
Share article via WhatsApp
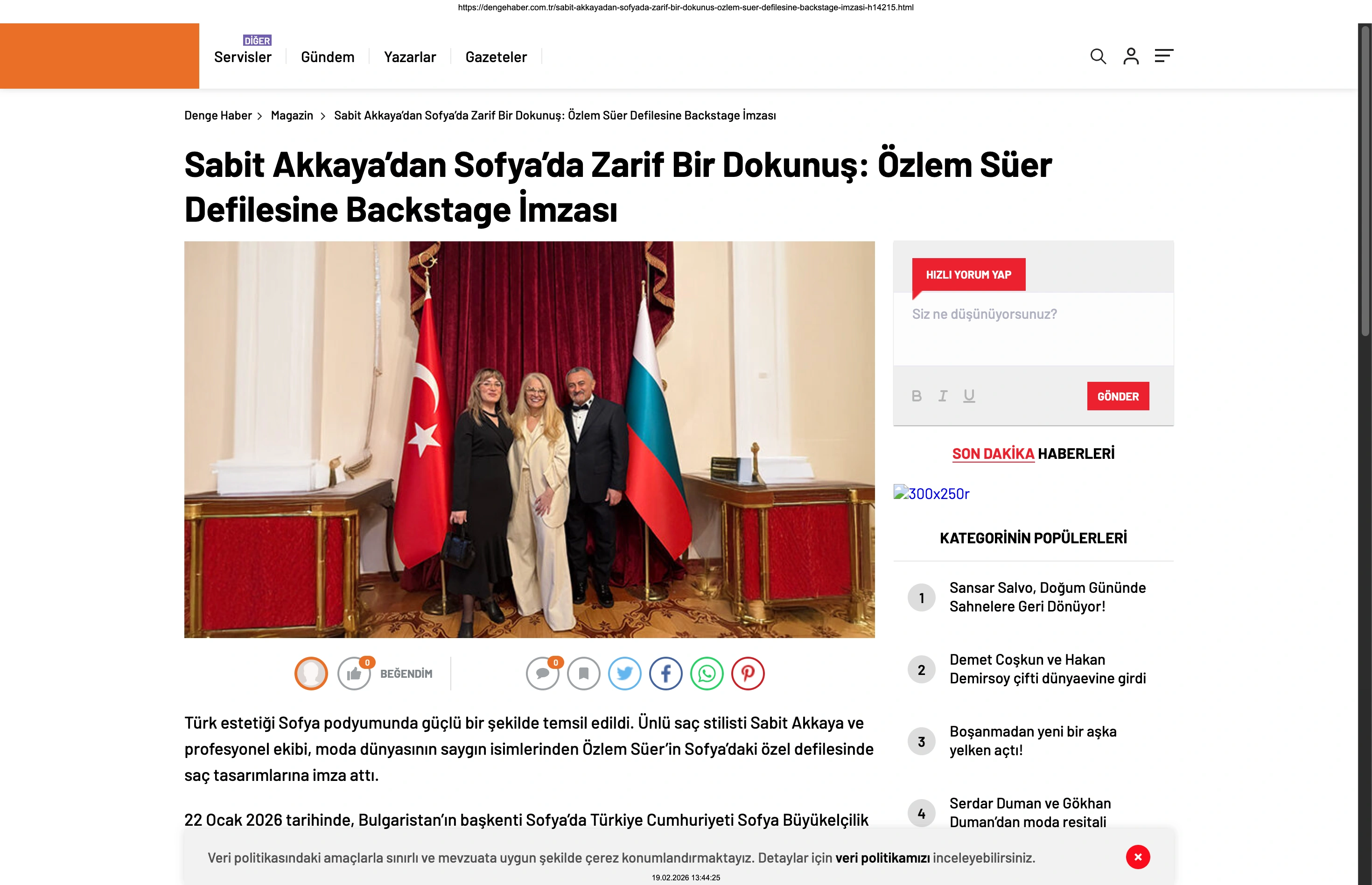point(707,674)
